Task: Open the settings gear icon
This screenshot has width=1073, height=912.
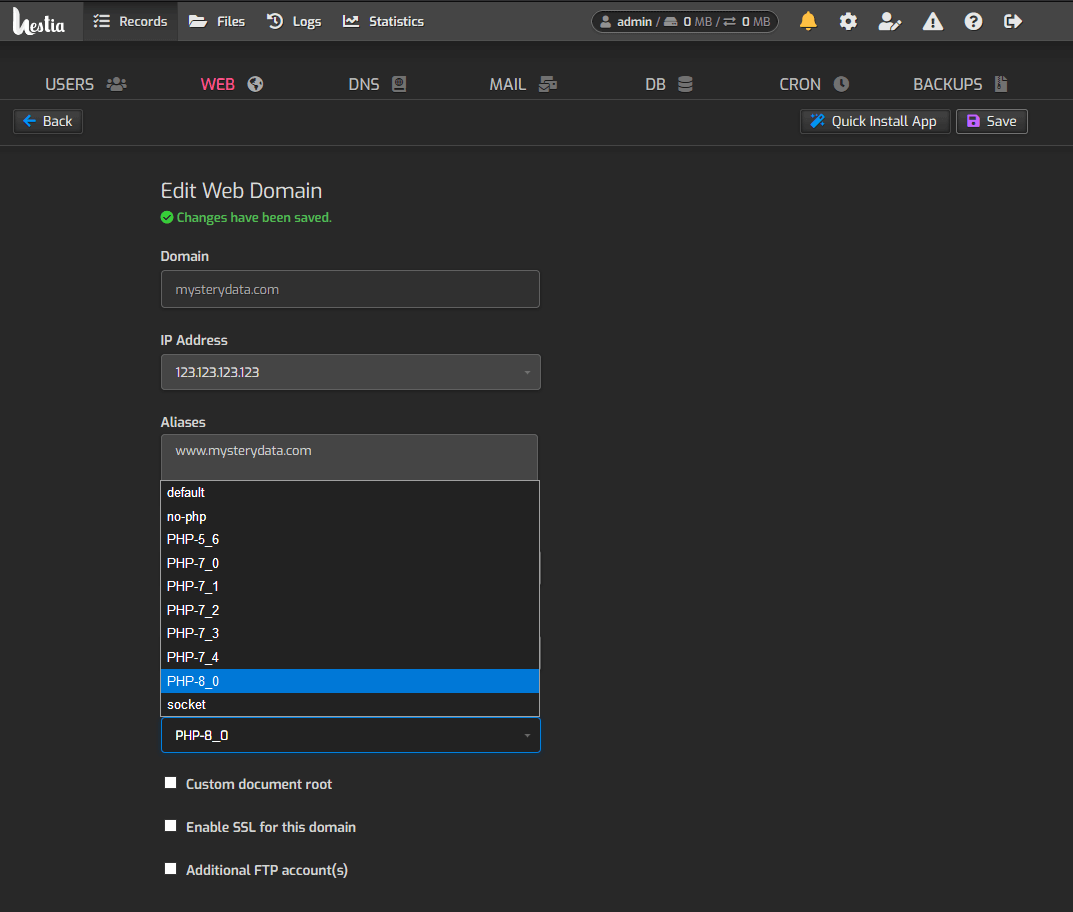Action: (x=848, y=20)
